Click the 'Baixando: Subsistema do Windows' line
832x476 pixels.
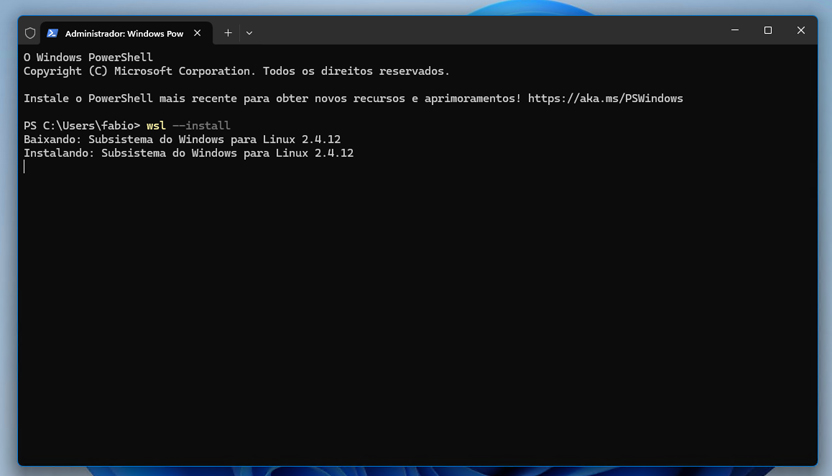[182, 140]
